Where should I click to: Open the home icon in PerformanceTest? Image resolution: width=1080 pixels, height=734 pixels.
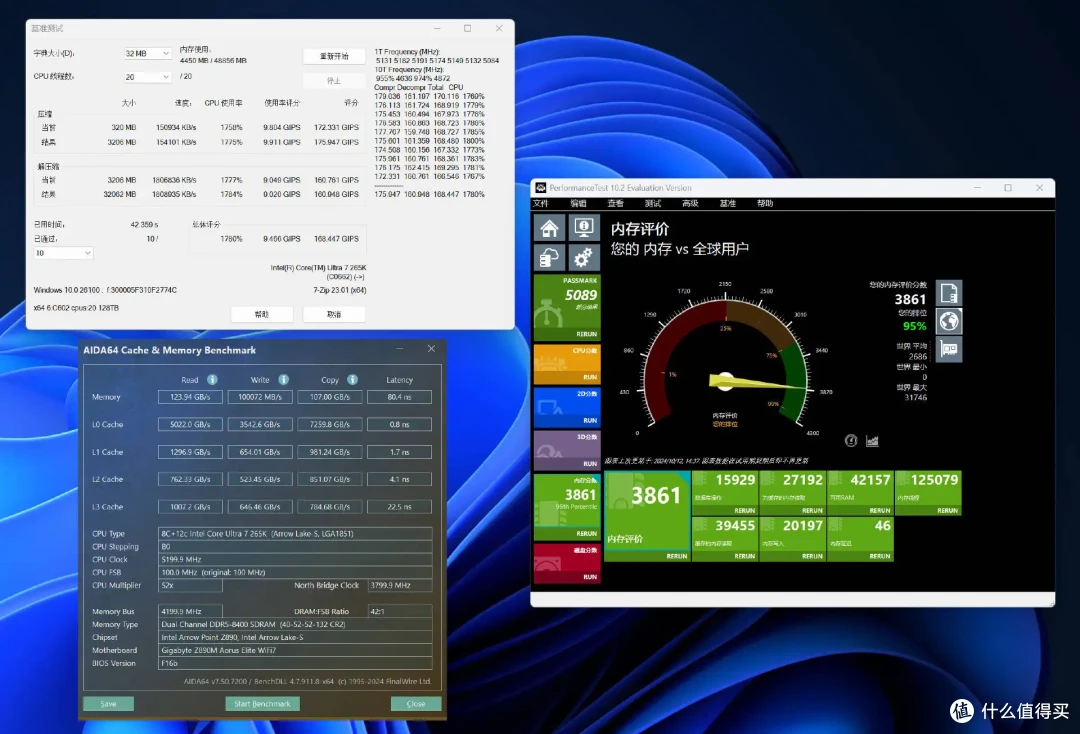click(549, 228)
